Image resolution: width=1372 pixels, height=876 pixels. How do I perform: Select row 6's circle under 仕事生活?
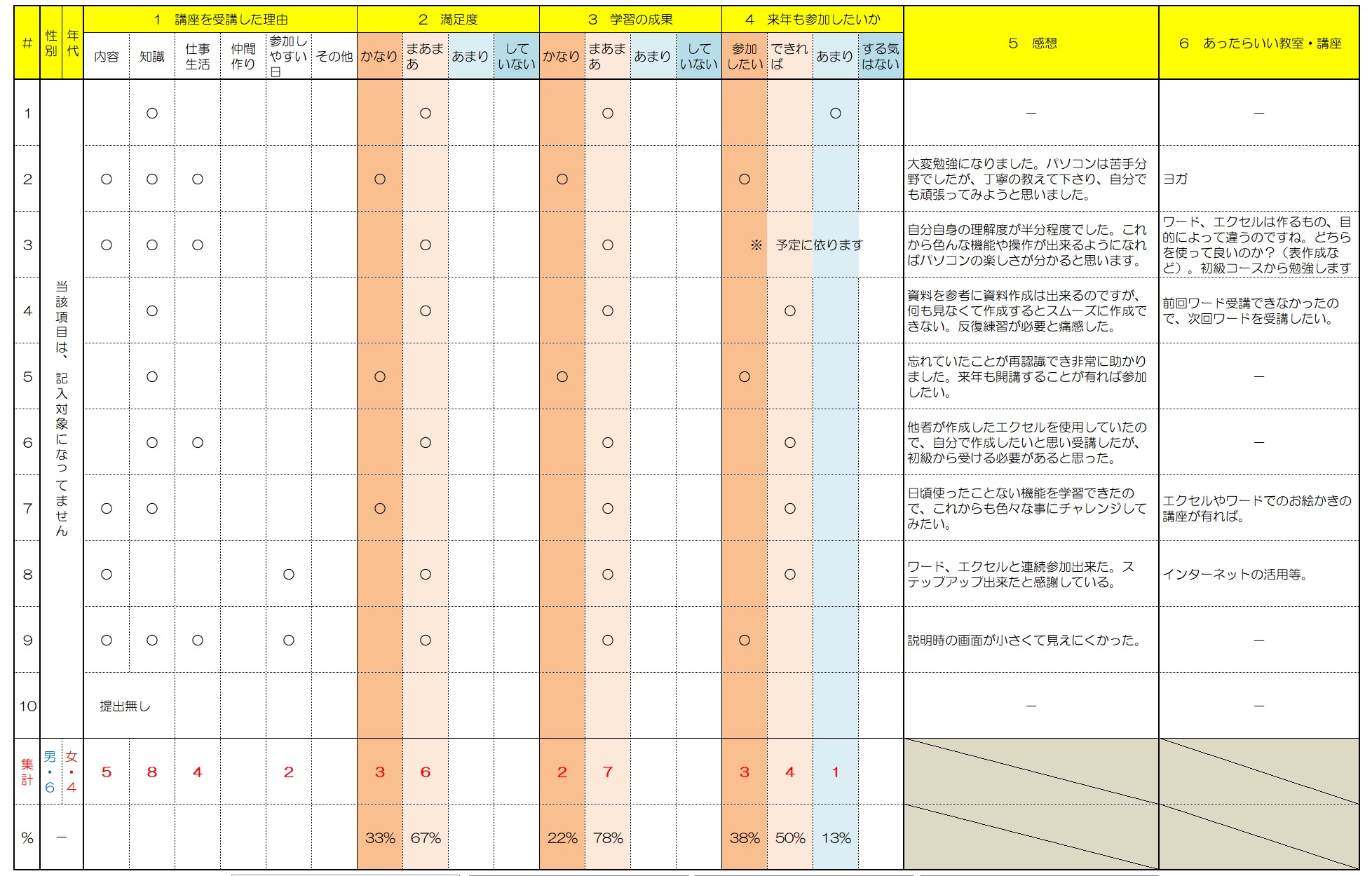(198, 442)
